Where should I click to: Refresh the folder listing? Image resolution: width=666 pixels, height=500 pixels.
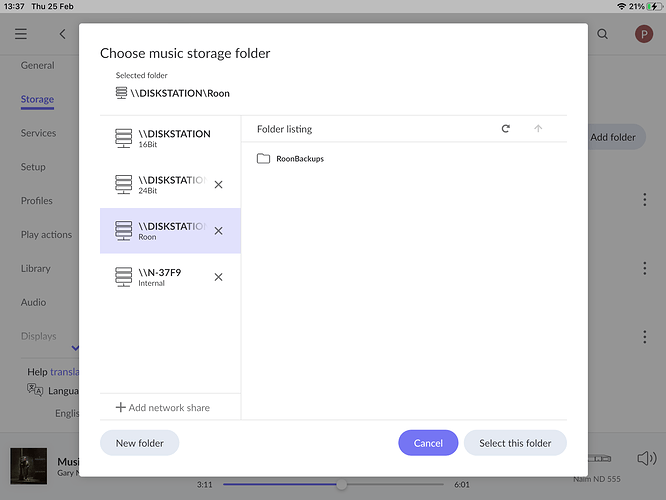(505, 129)
